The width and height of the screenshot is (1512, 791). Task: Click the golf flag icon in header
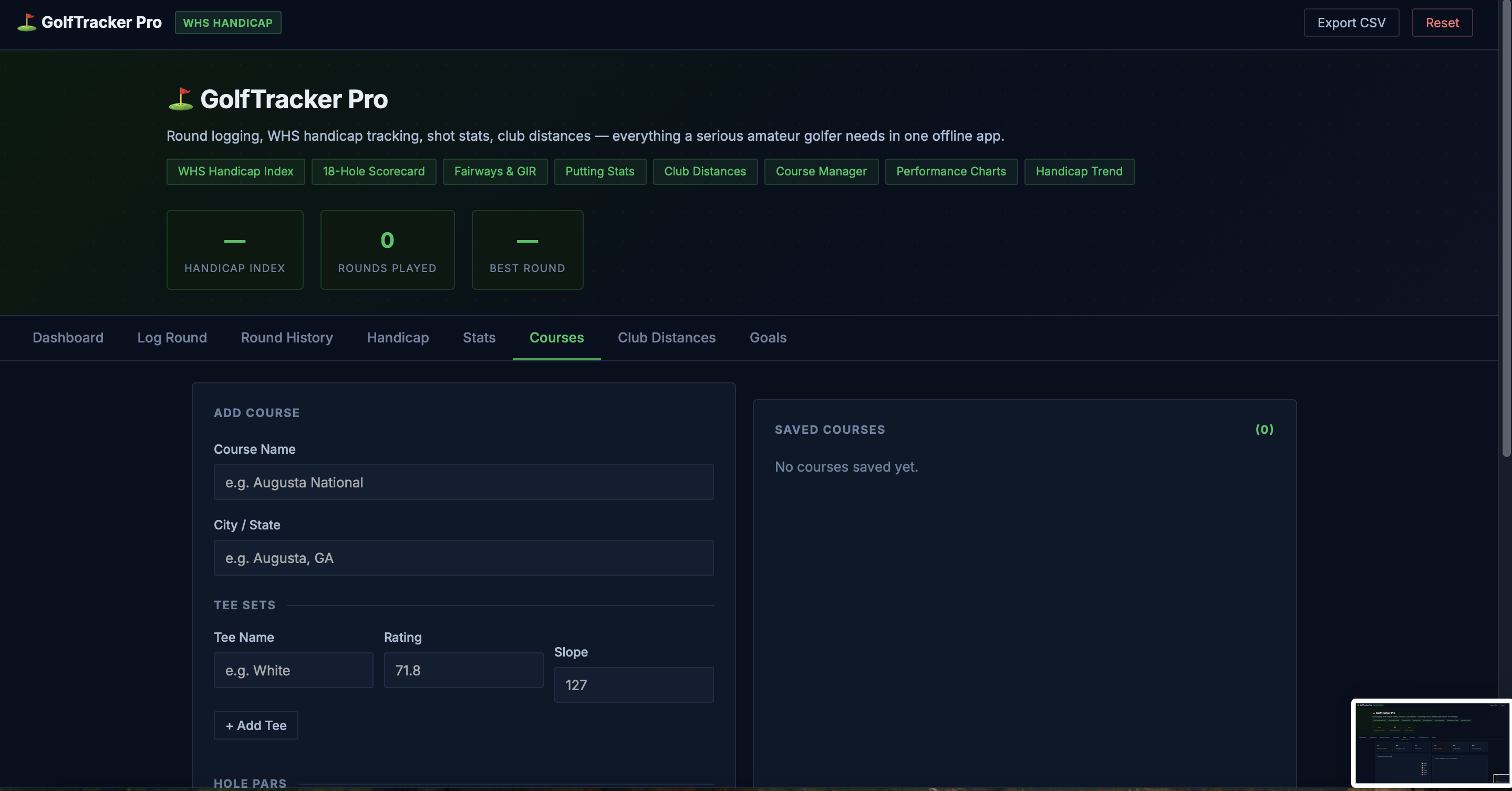pos(26,22)
